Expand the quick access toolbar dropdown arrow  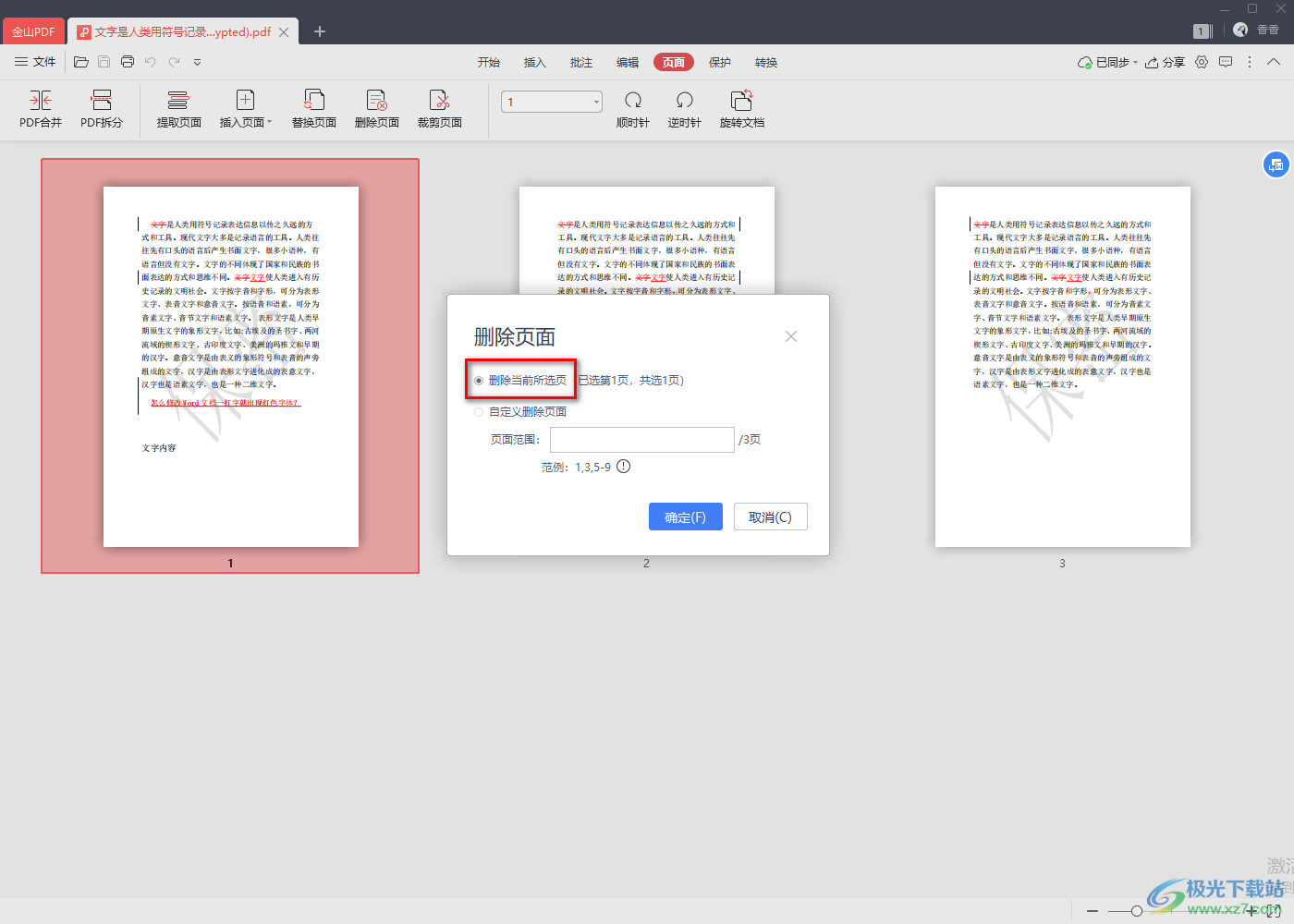[x=197, y=62]
